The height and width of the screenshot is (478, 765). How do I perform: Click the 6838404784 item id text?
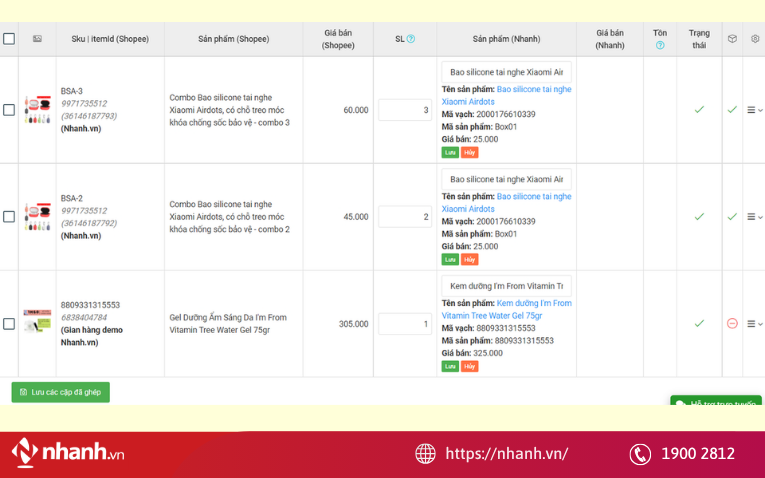point(84,318)
